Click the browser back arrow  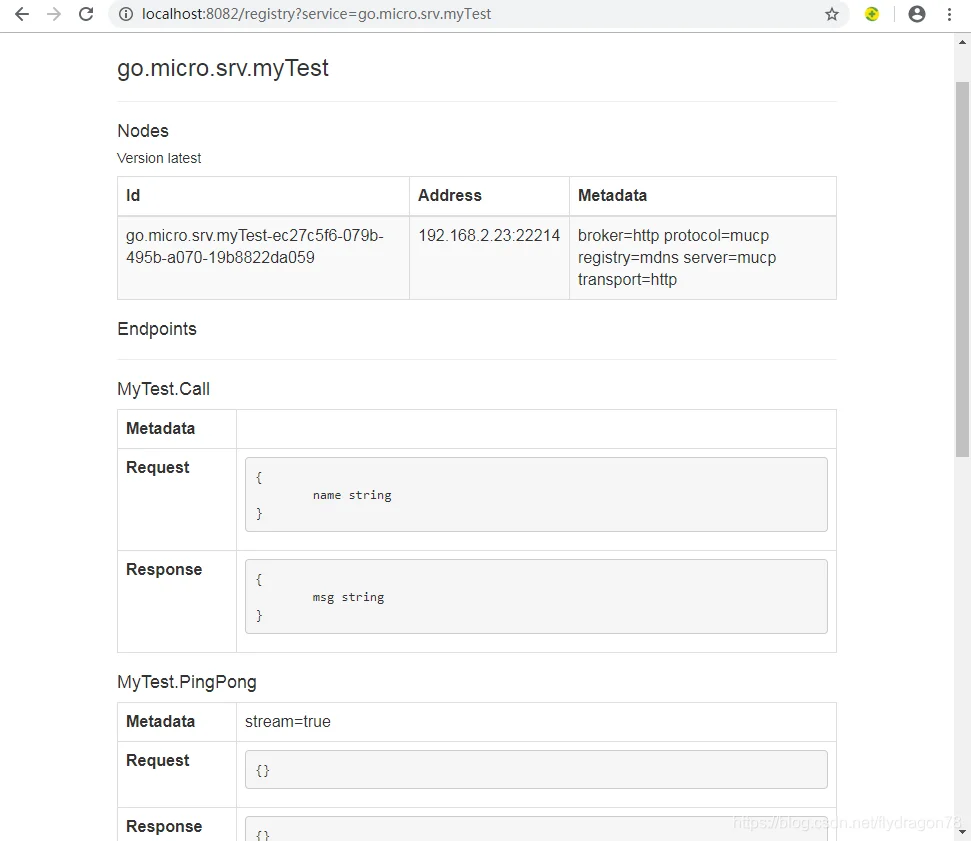(x=22, y=14)
